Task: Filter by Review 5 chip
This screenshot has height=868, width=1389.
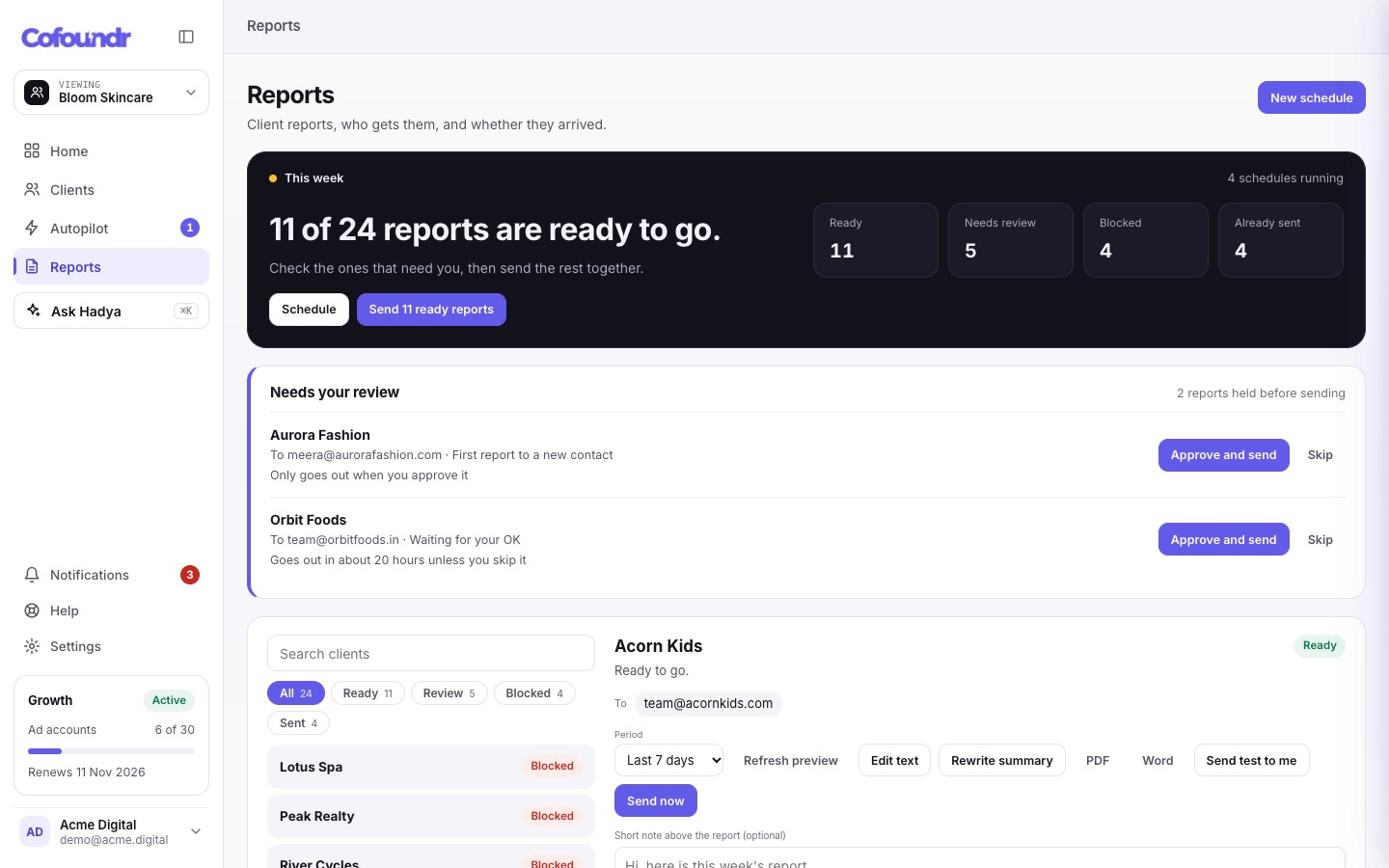Action: [x=449, y=693]
